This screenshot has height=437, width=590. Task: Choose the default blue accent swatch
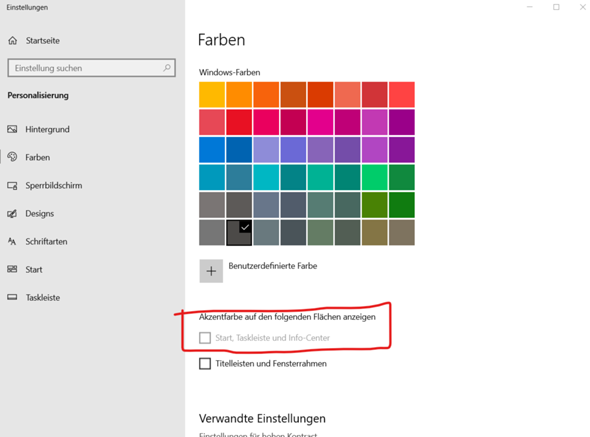click(x=212, y=149)
